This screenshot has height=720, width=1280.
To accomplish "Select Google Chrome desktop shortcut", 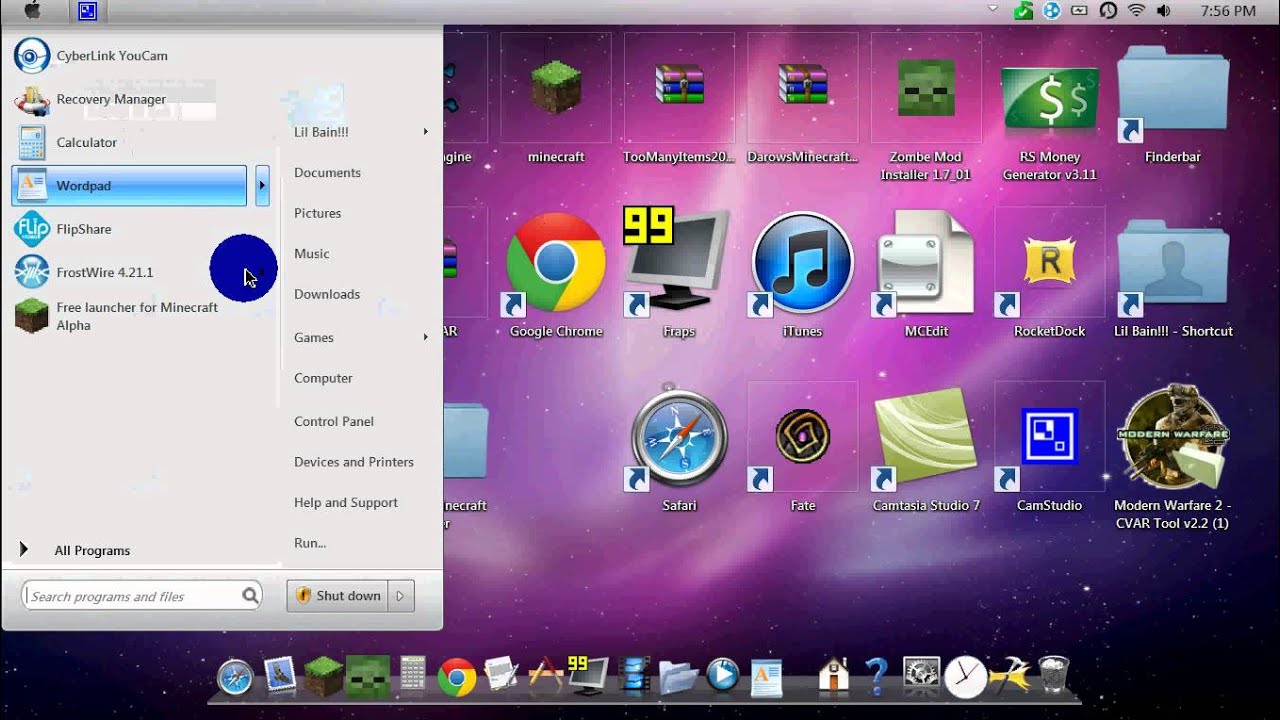I will pos(556,275).
